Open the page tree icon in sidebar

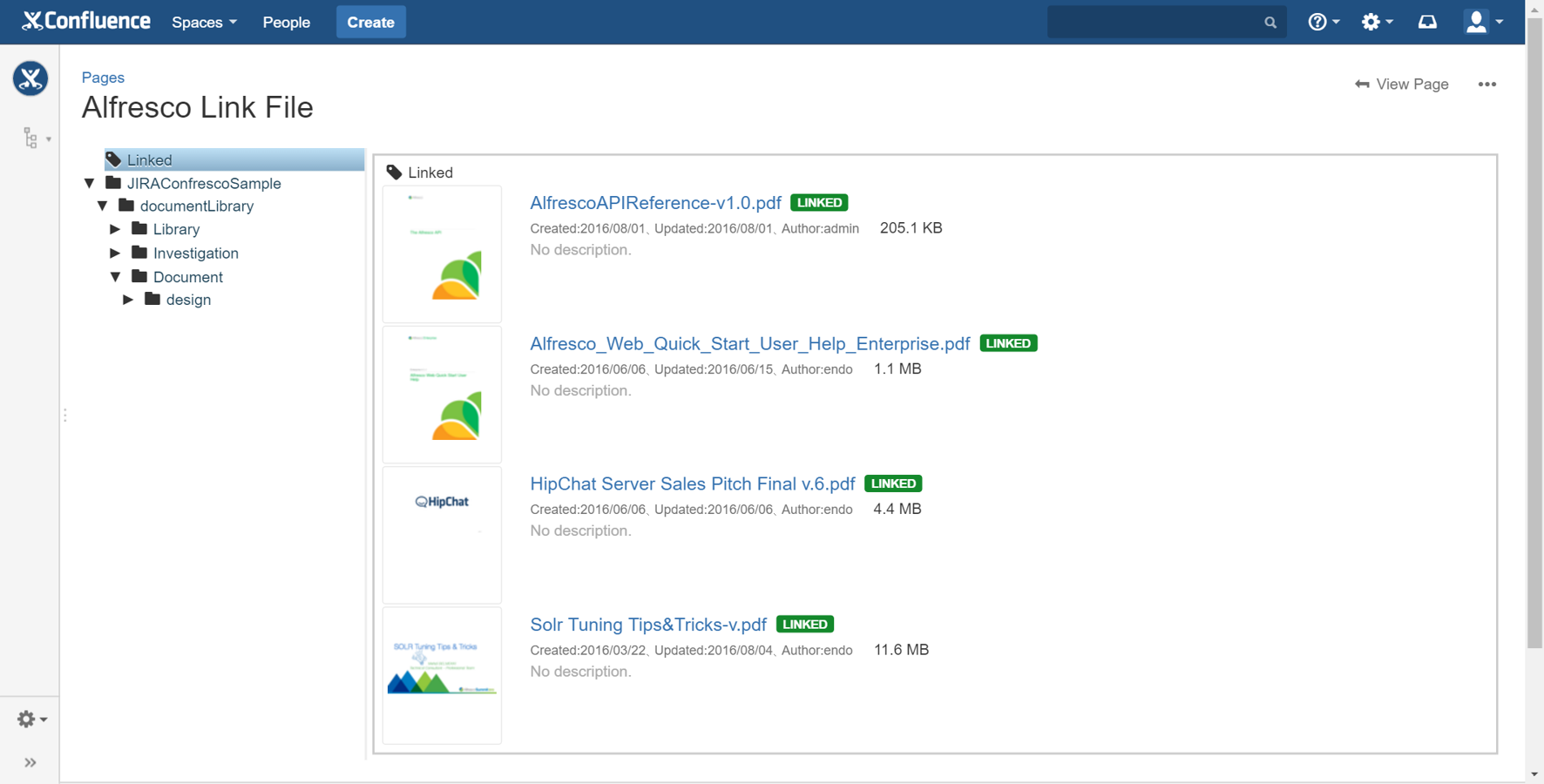point(31,138)
